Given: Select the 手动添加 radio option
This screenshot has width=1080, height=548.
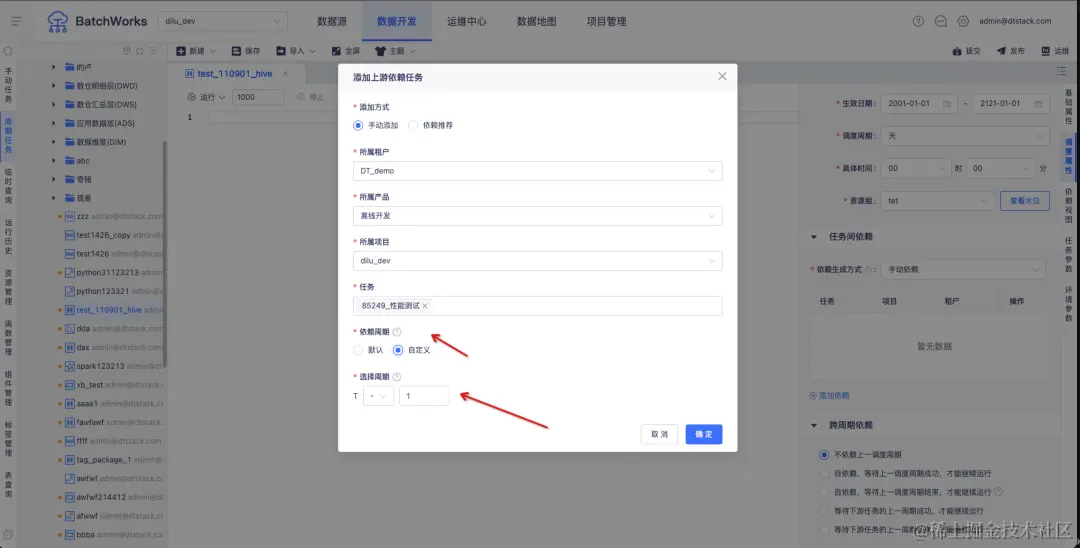Looking at the screenshot, I should [x=357, y=125].
